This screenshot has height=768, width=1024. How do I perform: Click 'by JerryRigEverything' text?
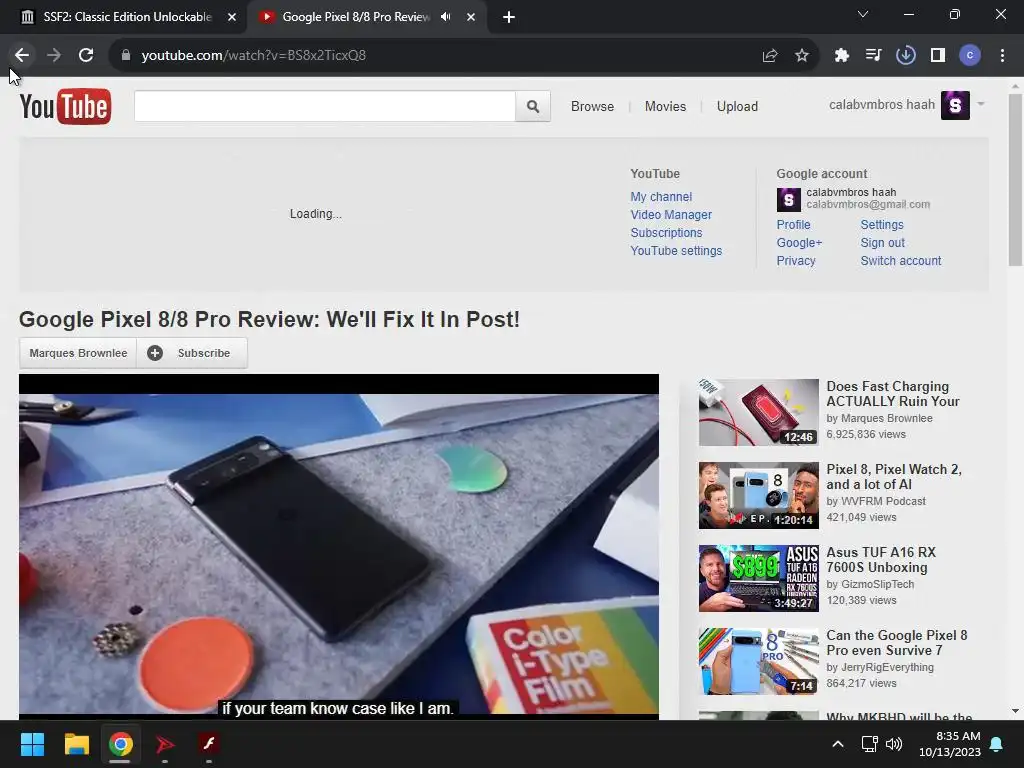point(880,667)
